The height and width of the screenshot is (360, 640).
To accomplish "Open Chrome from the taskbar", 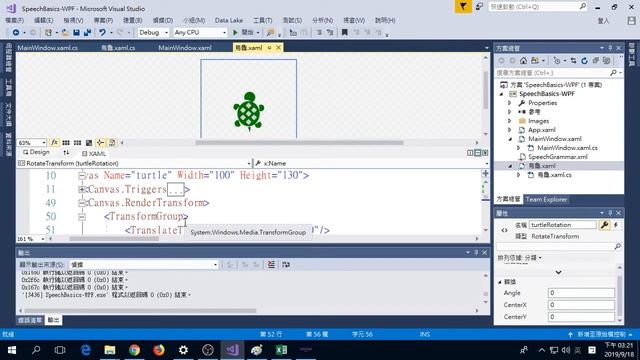I will 134,350.
